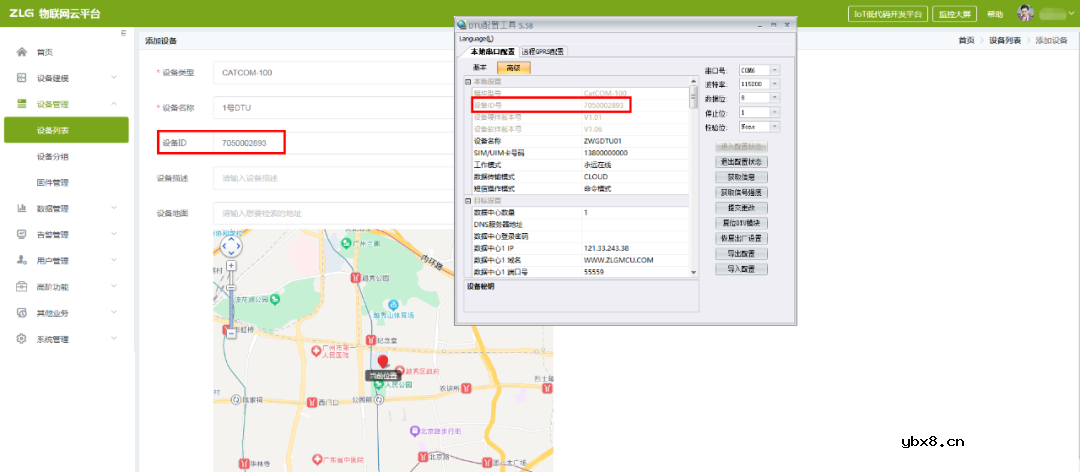
Task: Open the Language menu in DTU tool
Action: pyautogui.click(x=477, y=39)
